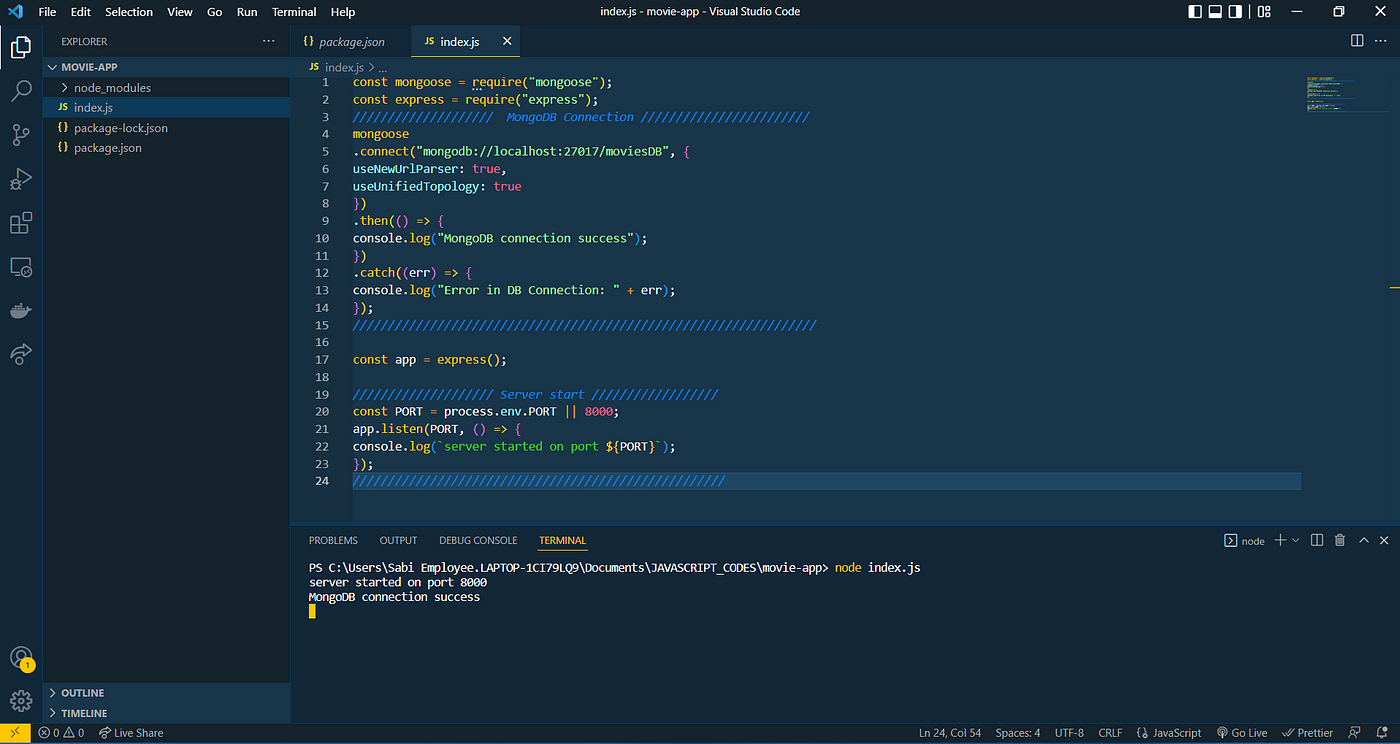Open the Explorer view in activity bar

(x=21, y=46)
